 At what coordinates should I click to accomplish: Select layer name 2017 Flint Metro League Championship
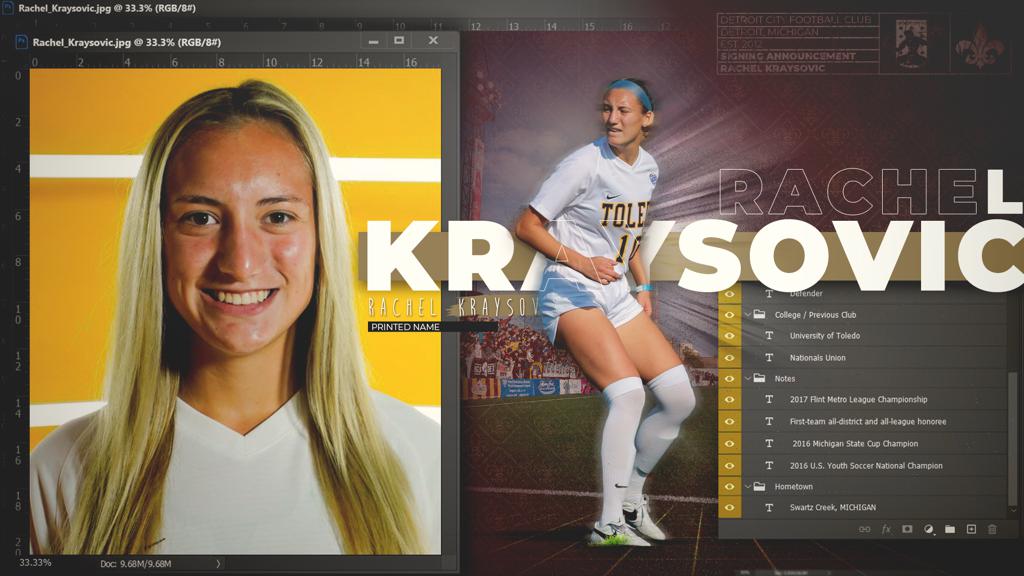coord(858,399)
